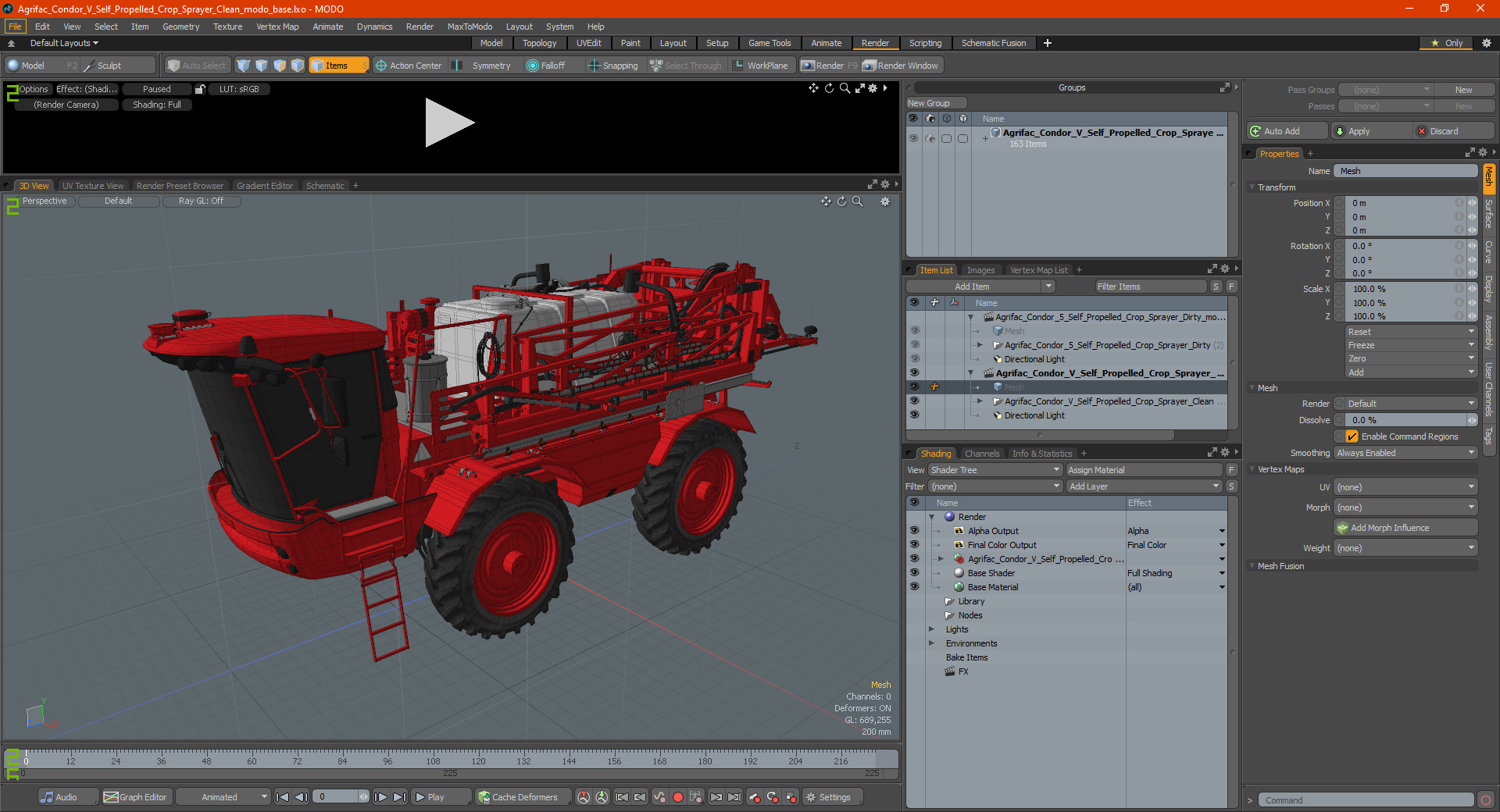
Task: Click the 3D viewport rotate icon
Action: [841, 201]
